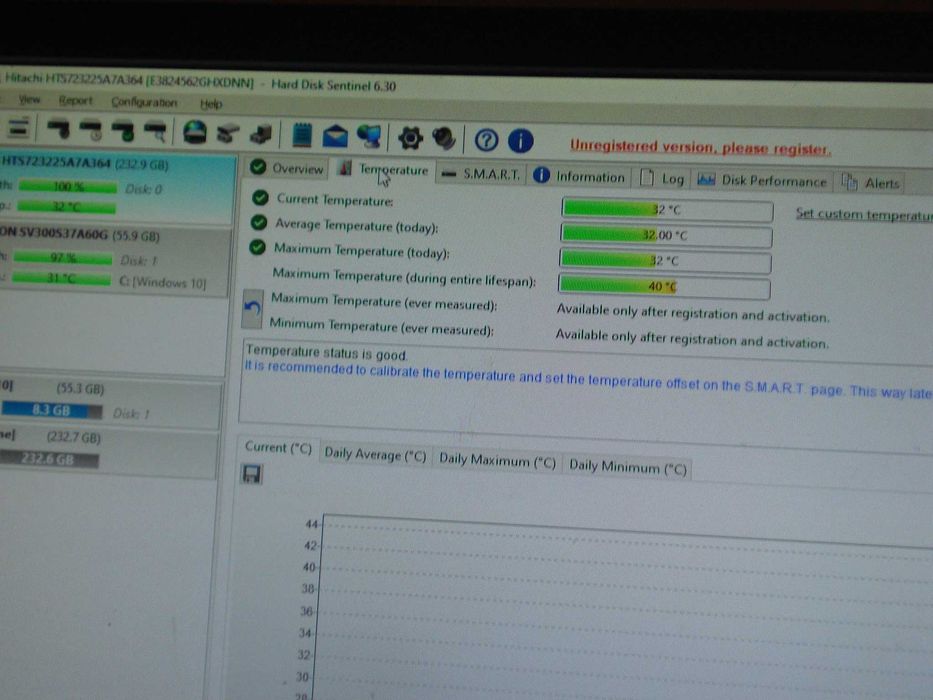The width and height of the screenshot is (933, 700).
Task: Click 'Available only after registration' text for Minimum Temperature (ever measured)
Action: (x=691, y=339)
